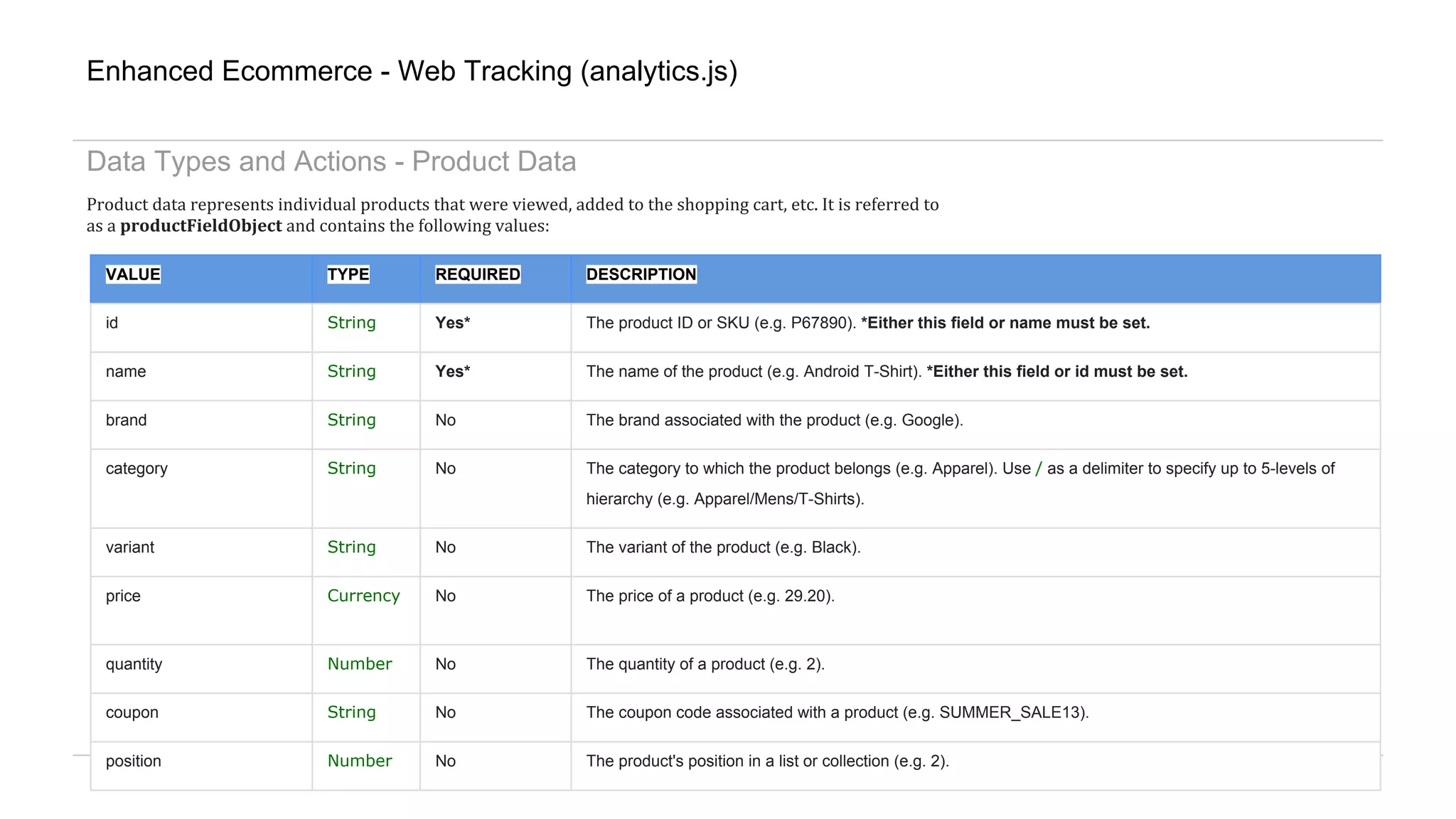Click the bold word 'productFieldObject'
Viewport: 1456px width, 819px height.
201,226
